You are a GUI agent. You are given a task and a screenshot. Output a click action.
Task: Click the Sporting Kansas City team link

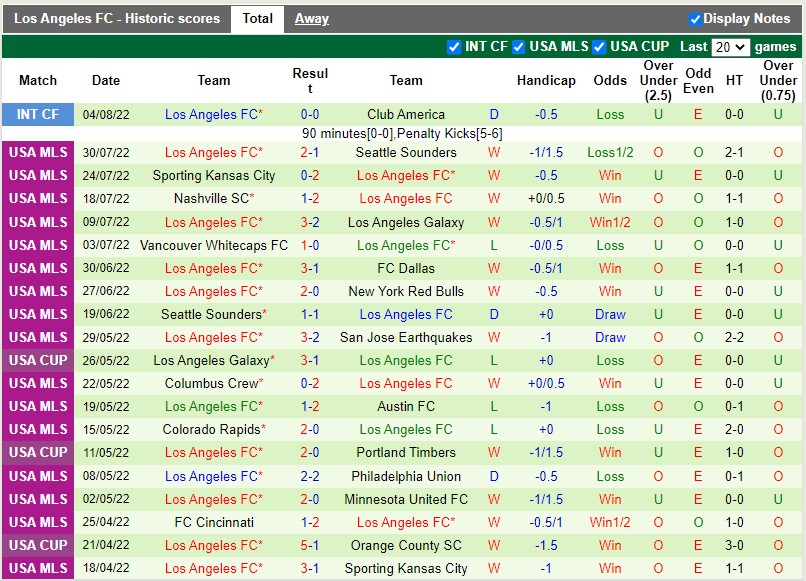[213, 176]
